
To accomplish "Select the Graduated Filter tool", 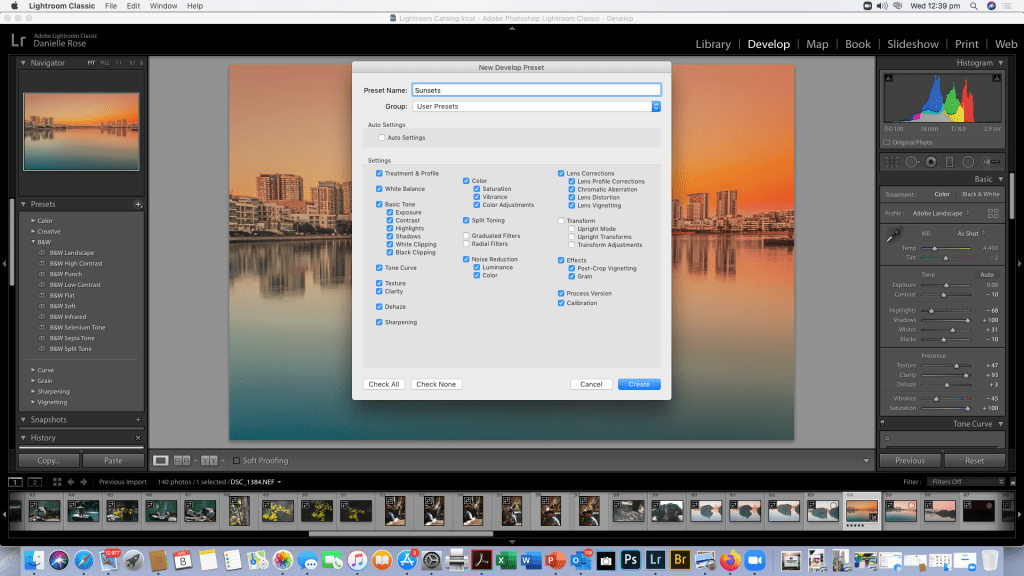I will coord(950,162).
